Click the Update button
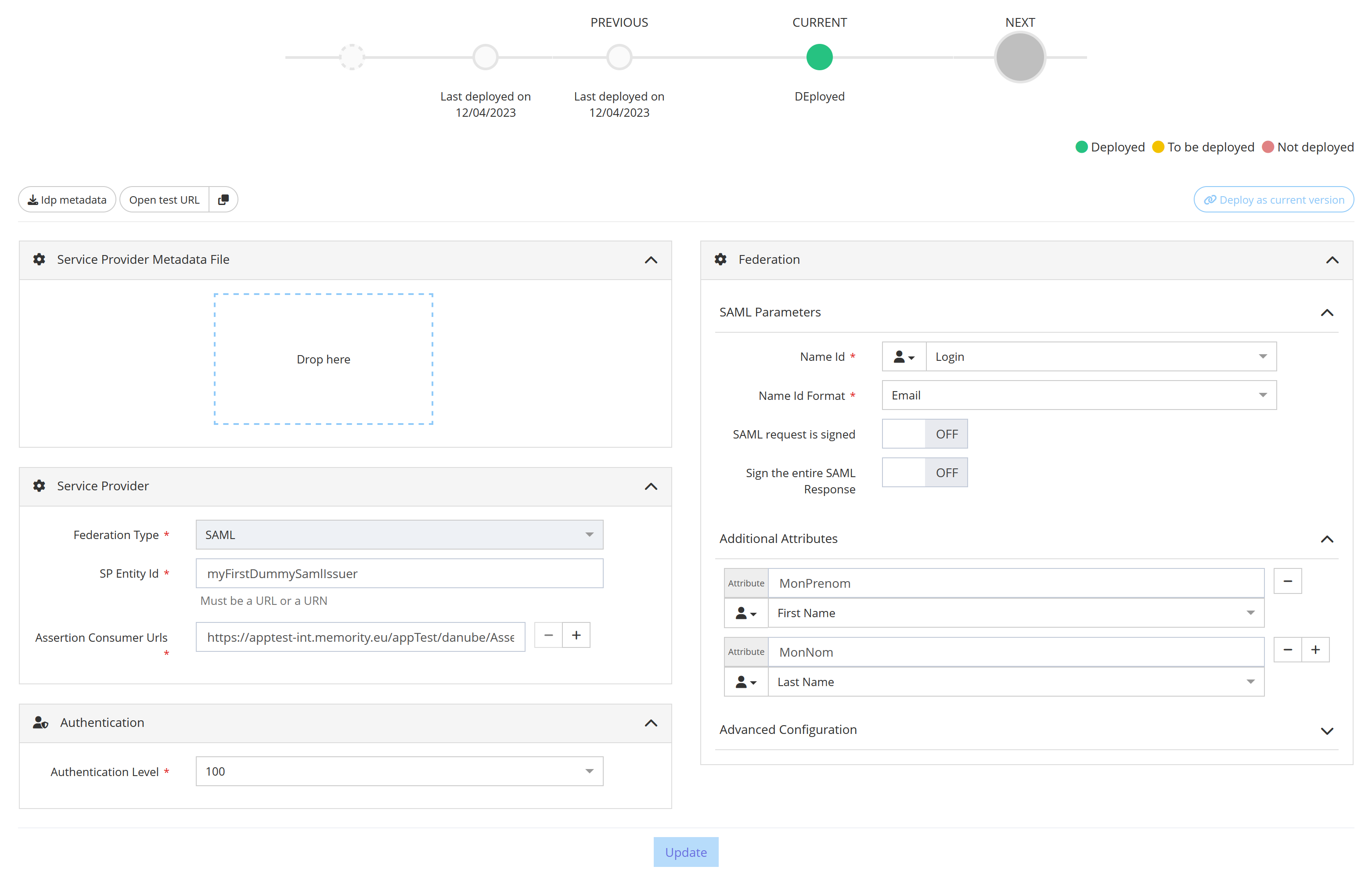Image resolution: width=1372 pixels, height=870 pixels. [x=685, y=852]
